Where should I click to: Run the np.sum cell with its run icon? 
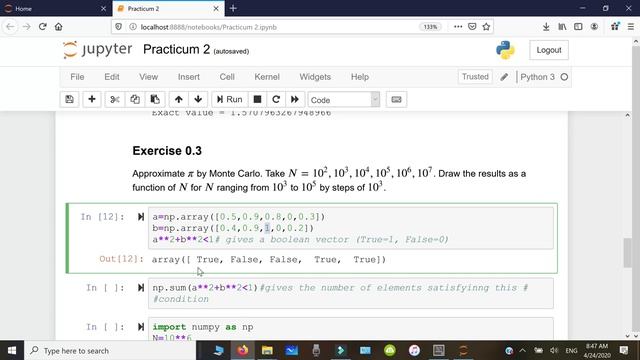point(141,288)
